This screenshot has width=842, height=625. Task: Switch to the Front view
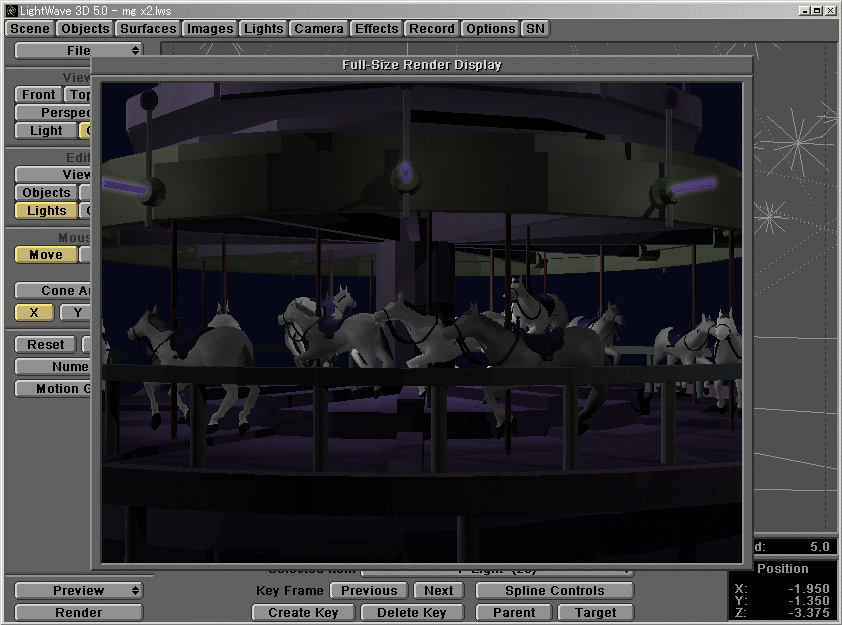pos(37,93)
